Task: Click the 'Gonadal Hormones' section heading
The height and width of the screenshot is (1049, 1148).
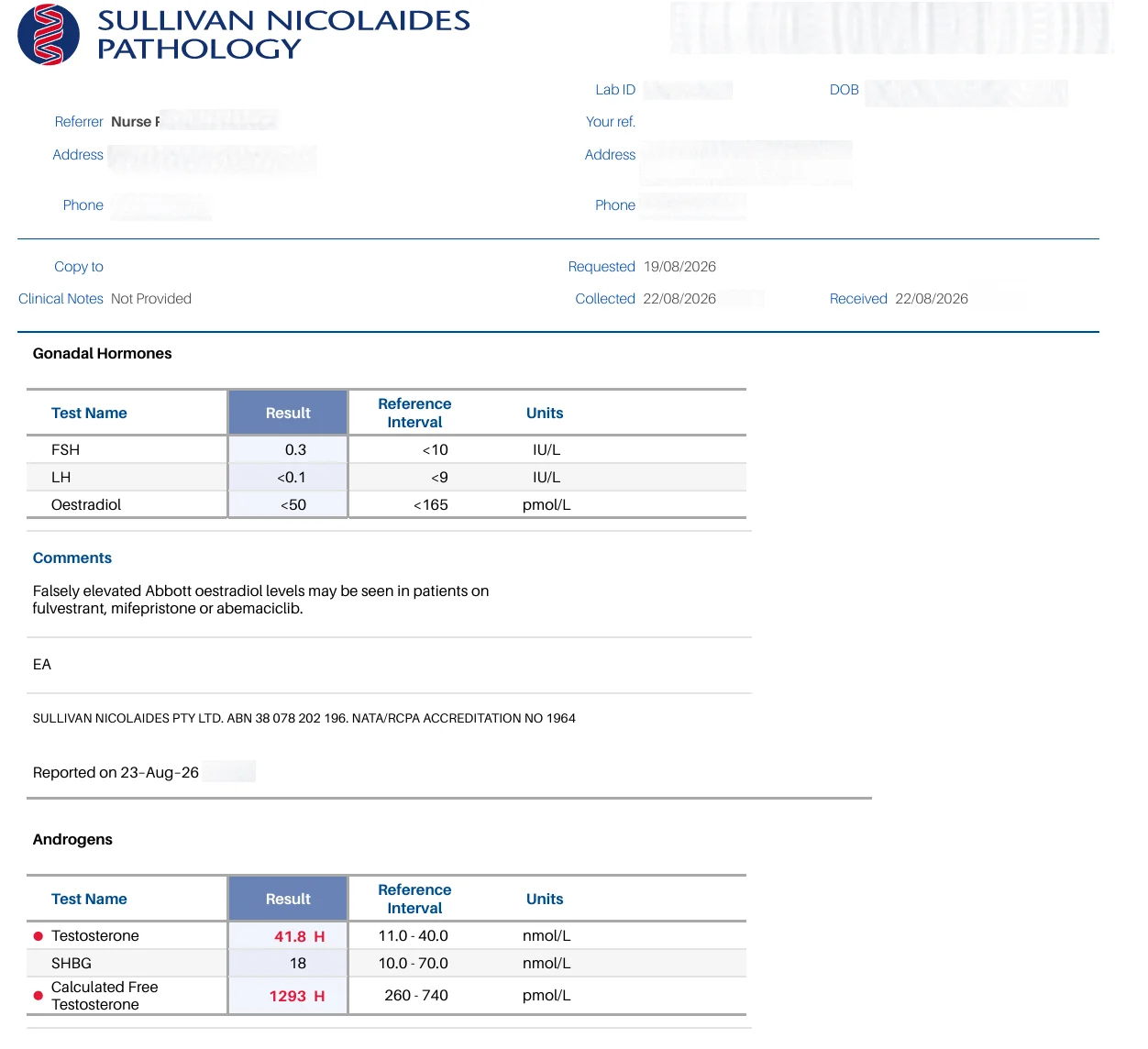Action: coord(103,354)
